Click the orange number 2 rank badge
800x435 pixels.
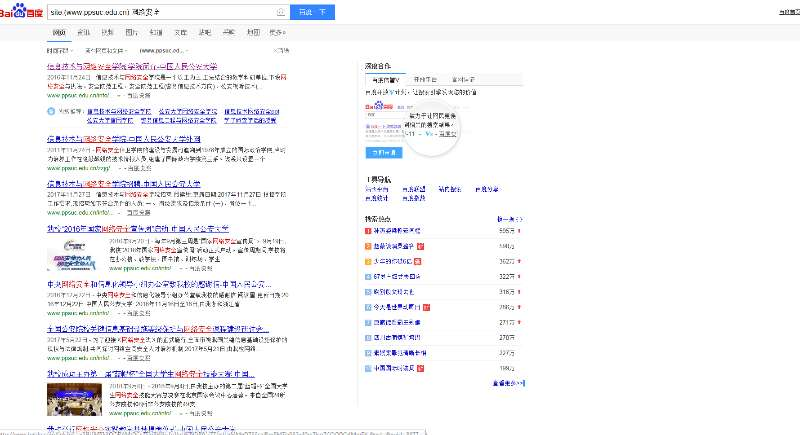coord(368,246)
